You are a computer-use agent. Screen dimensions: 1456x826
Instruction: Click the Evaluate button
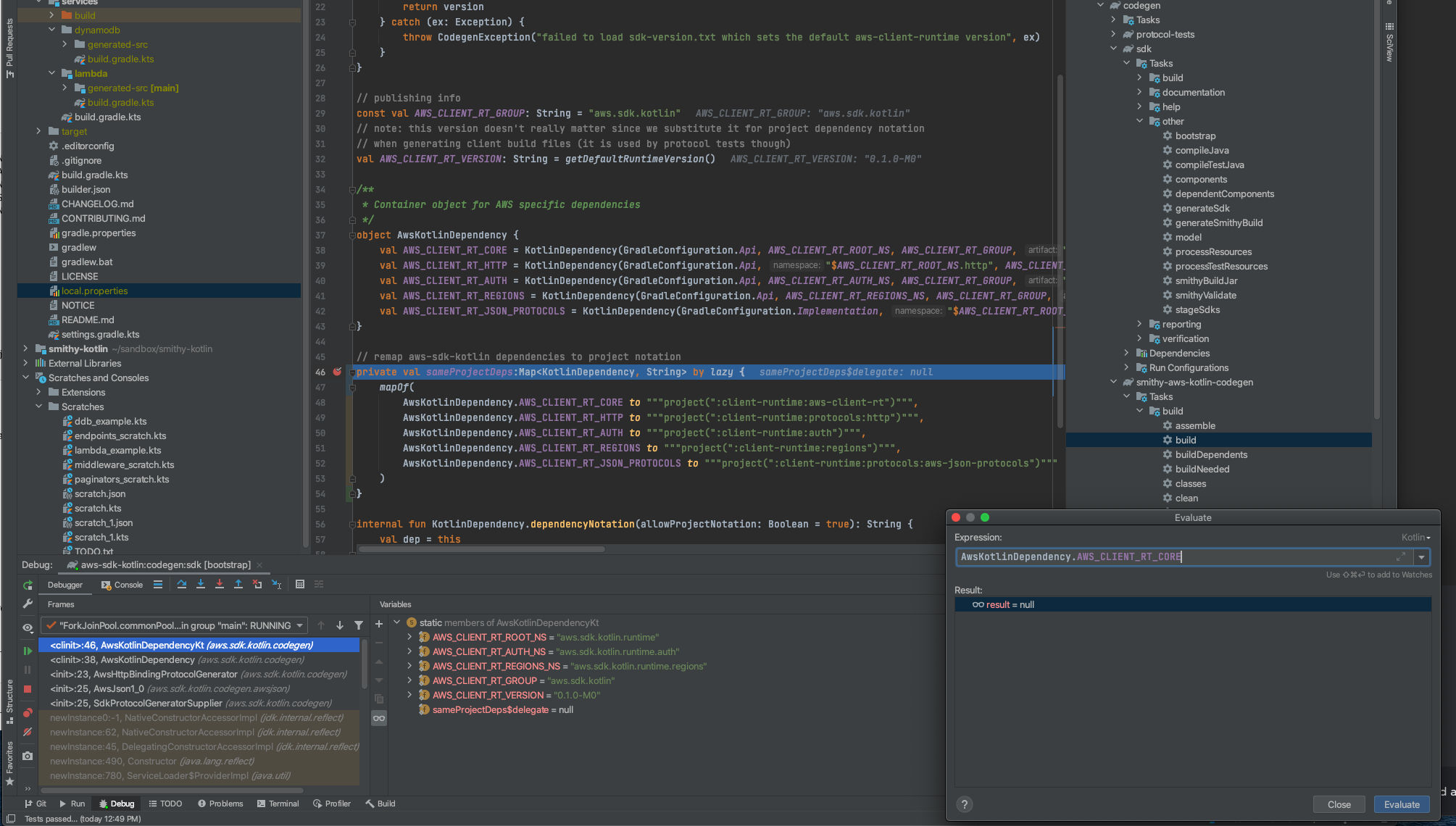point(1401,804)
